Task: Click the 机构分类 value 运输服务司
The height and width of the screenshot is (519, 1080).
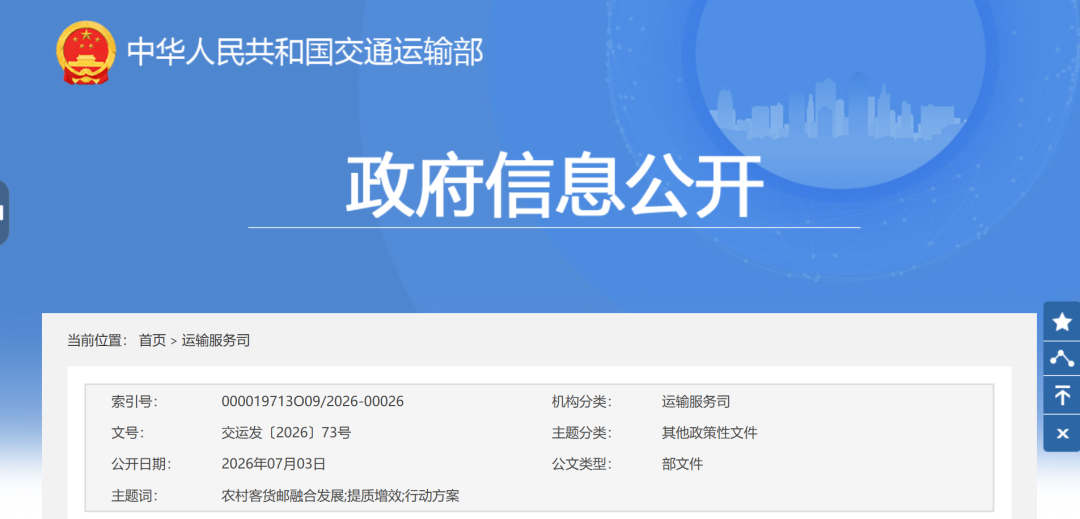Action: [696, 401]
